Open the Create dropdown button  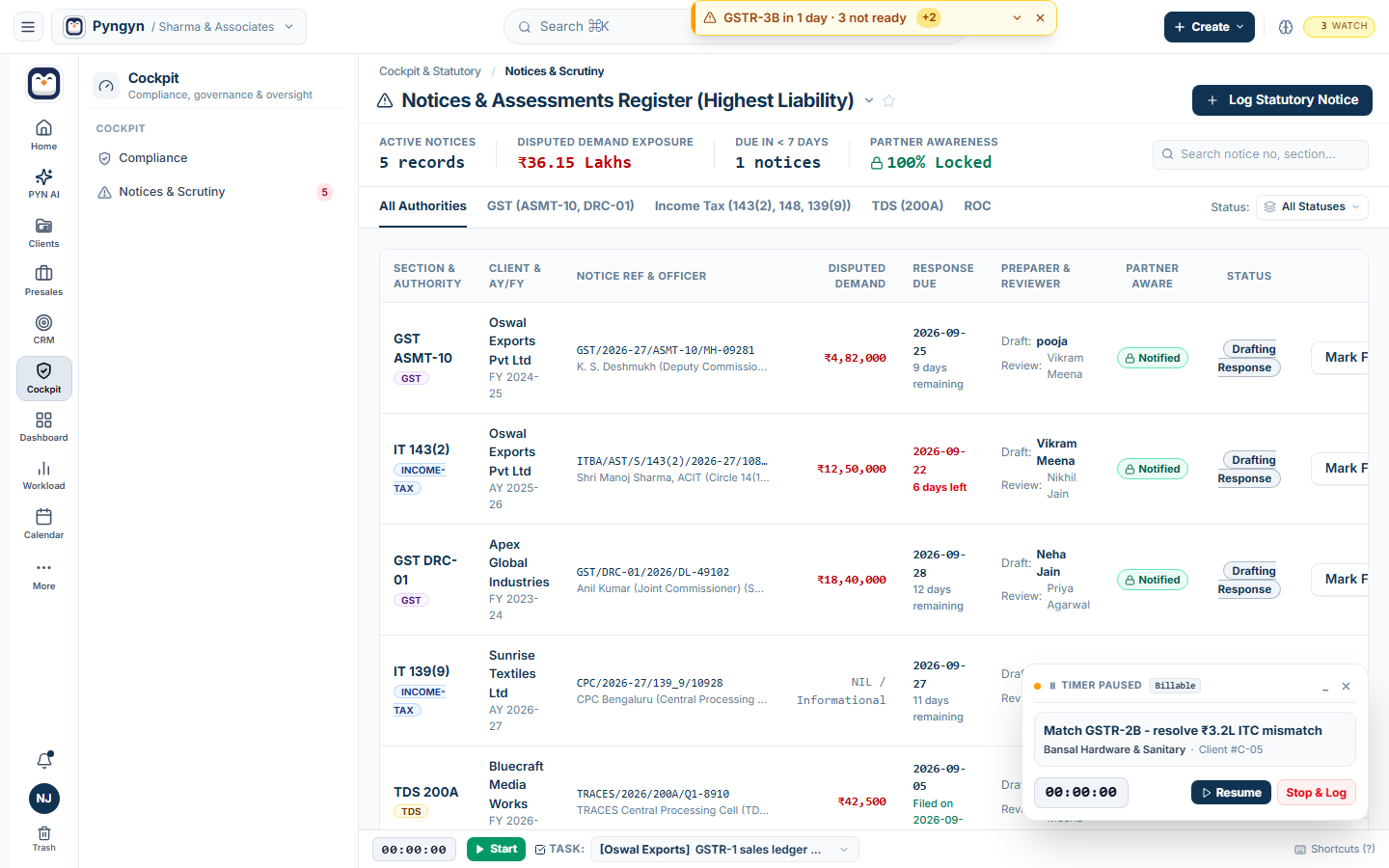1209,27
